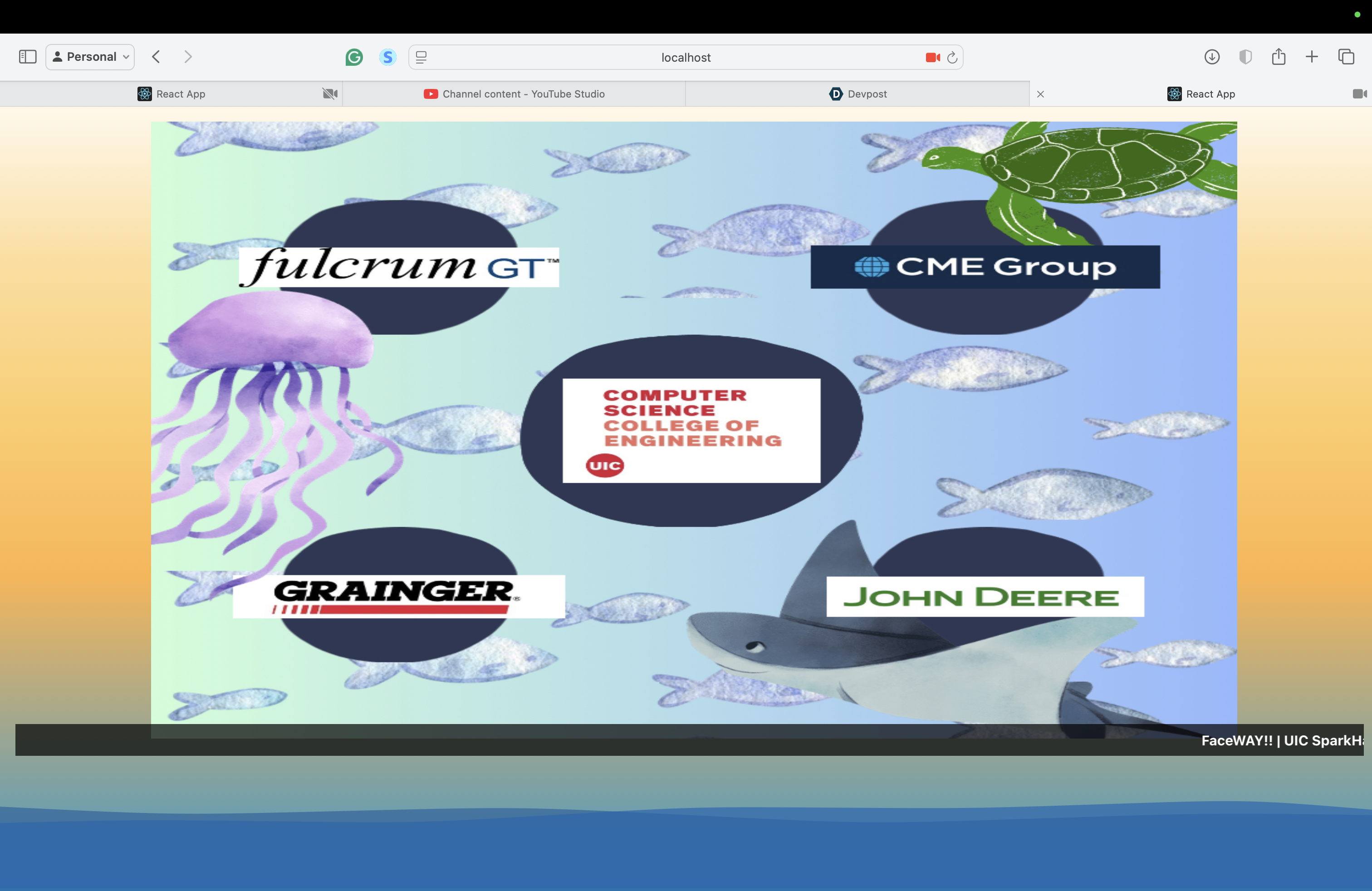
Task: Reload the localhost page
Action: point(952,57)
